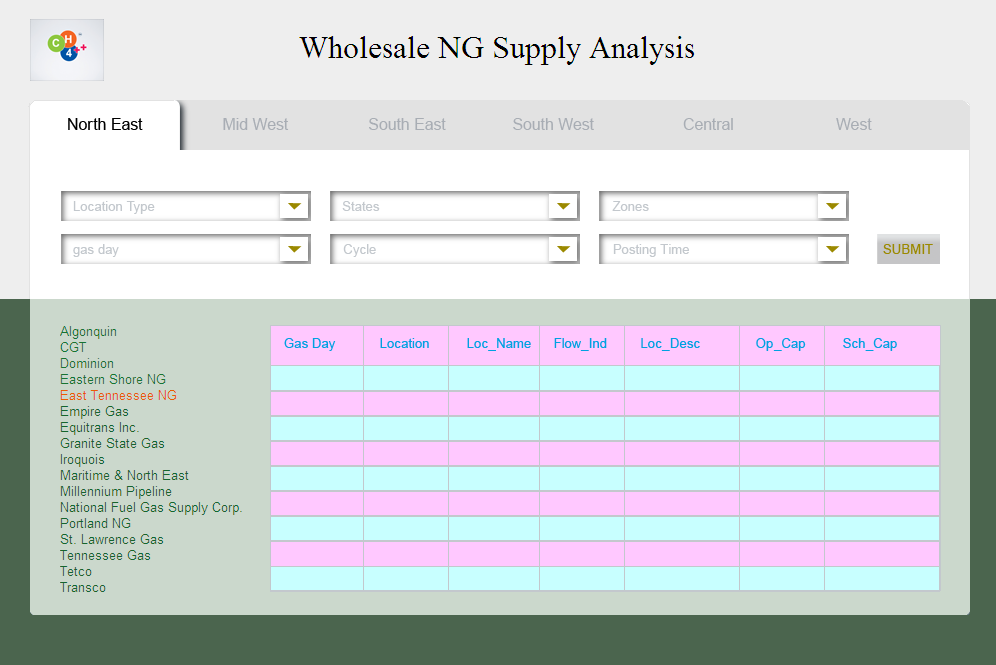
Task: Open the Zones dropdown arrow
Action: 833,206
